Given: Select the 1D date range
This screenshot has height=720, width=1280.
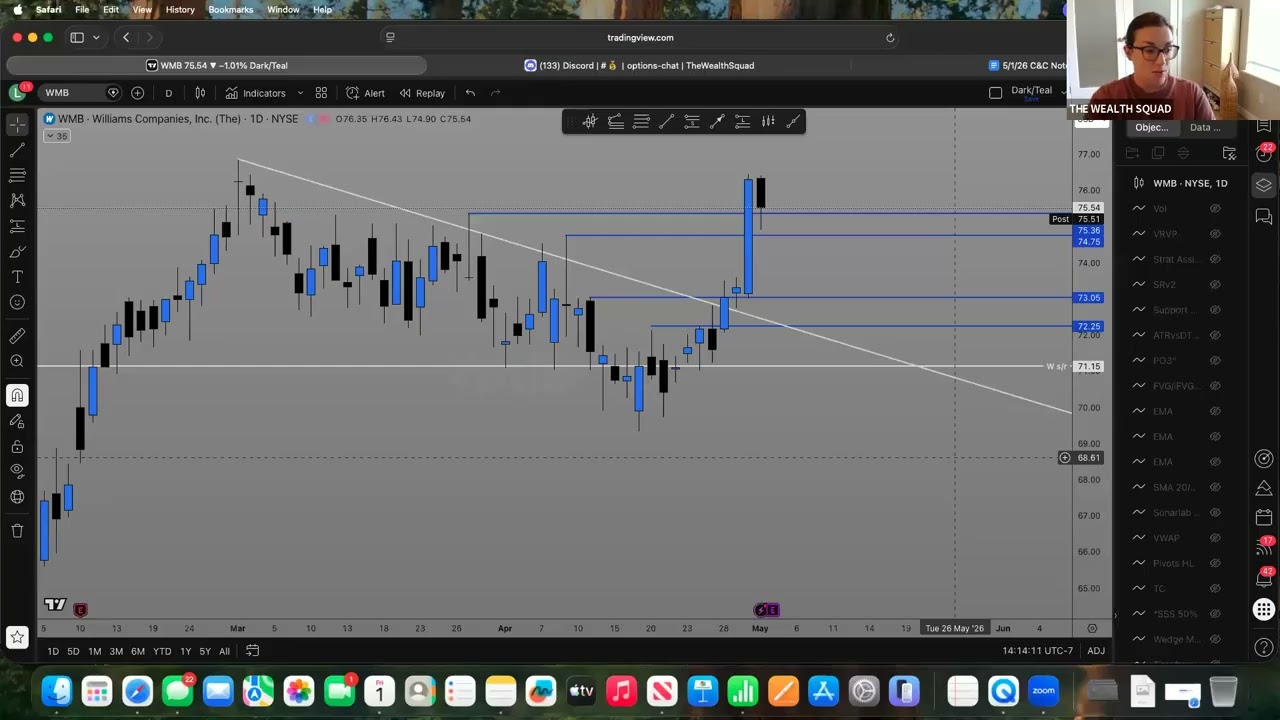Looking at the screenshot, I should click(x=53, y=651).
